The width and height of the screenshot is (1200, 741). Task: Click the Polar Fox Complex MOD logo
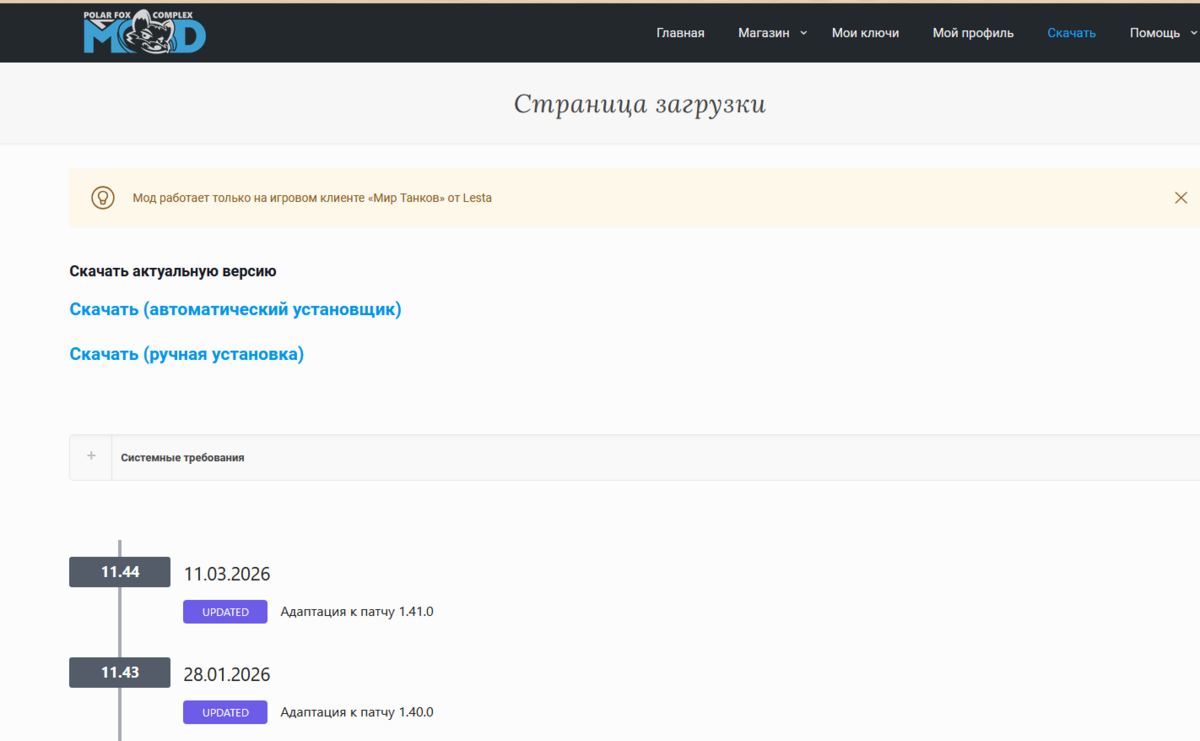point(145,32)
